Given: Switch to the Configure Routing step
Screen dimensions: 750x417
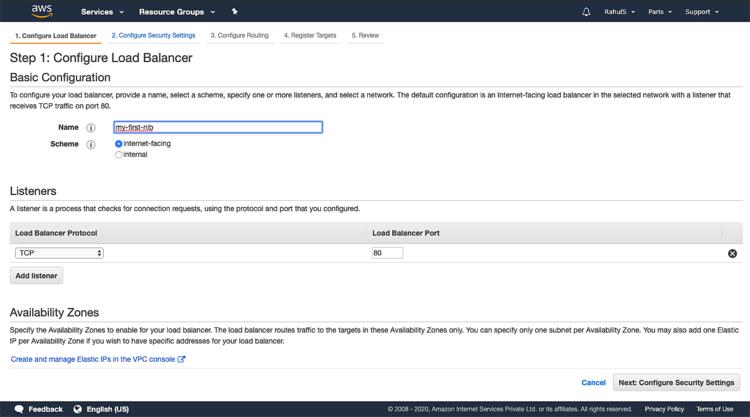Looking at the screenshot, I should pos(239,35).
